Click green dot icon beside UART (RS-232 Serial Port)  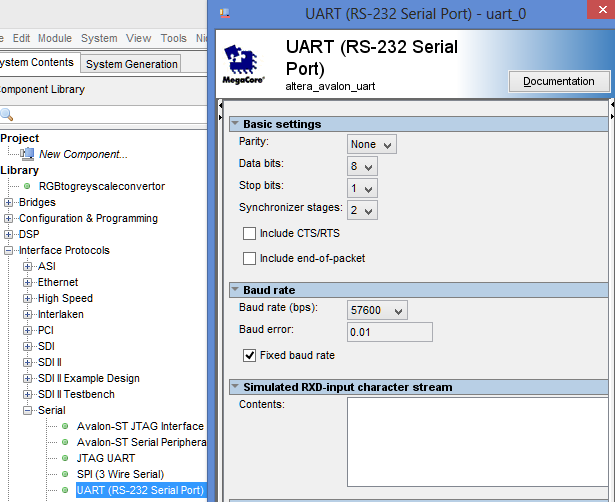point(65,490)
